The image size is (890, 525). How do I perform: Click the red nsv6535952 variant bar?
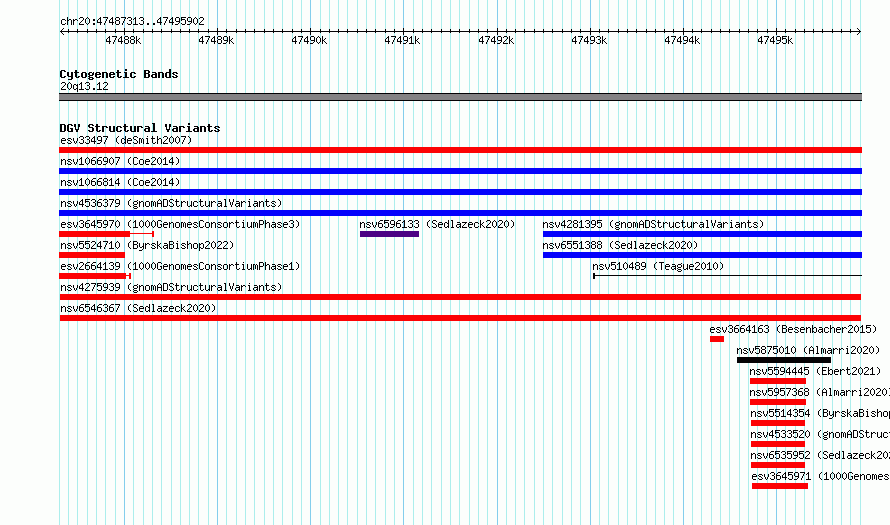pos(778,465)
